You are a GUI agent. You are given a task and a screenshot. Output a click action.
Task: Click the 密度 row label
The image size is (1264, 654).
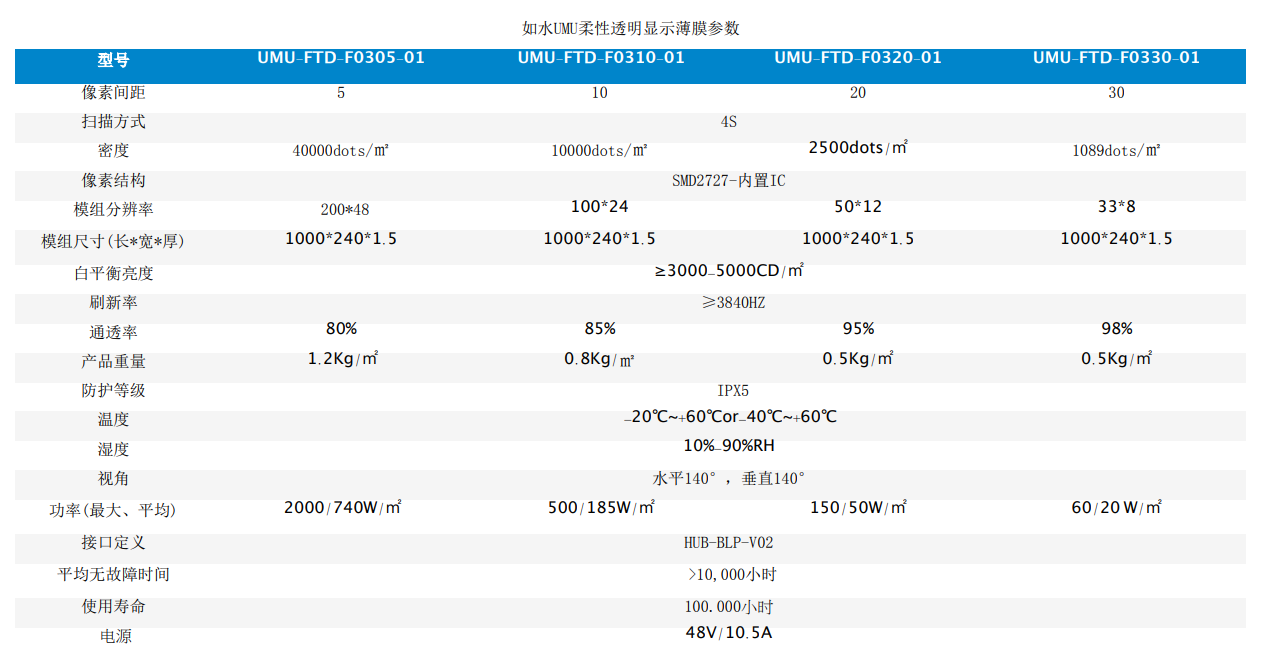pyautogui.click(x=114, y=151)
